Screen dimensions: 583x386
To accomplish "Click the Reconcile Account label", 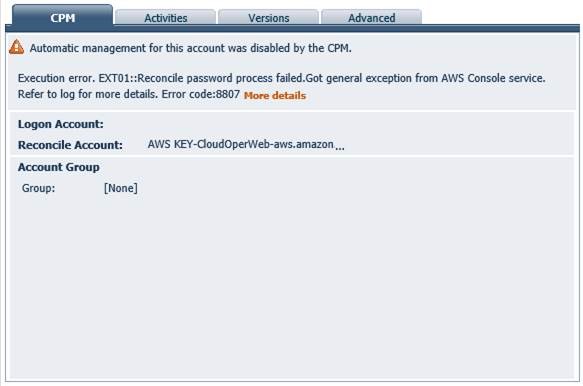I will pos(70,145).
